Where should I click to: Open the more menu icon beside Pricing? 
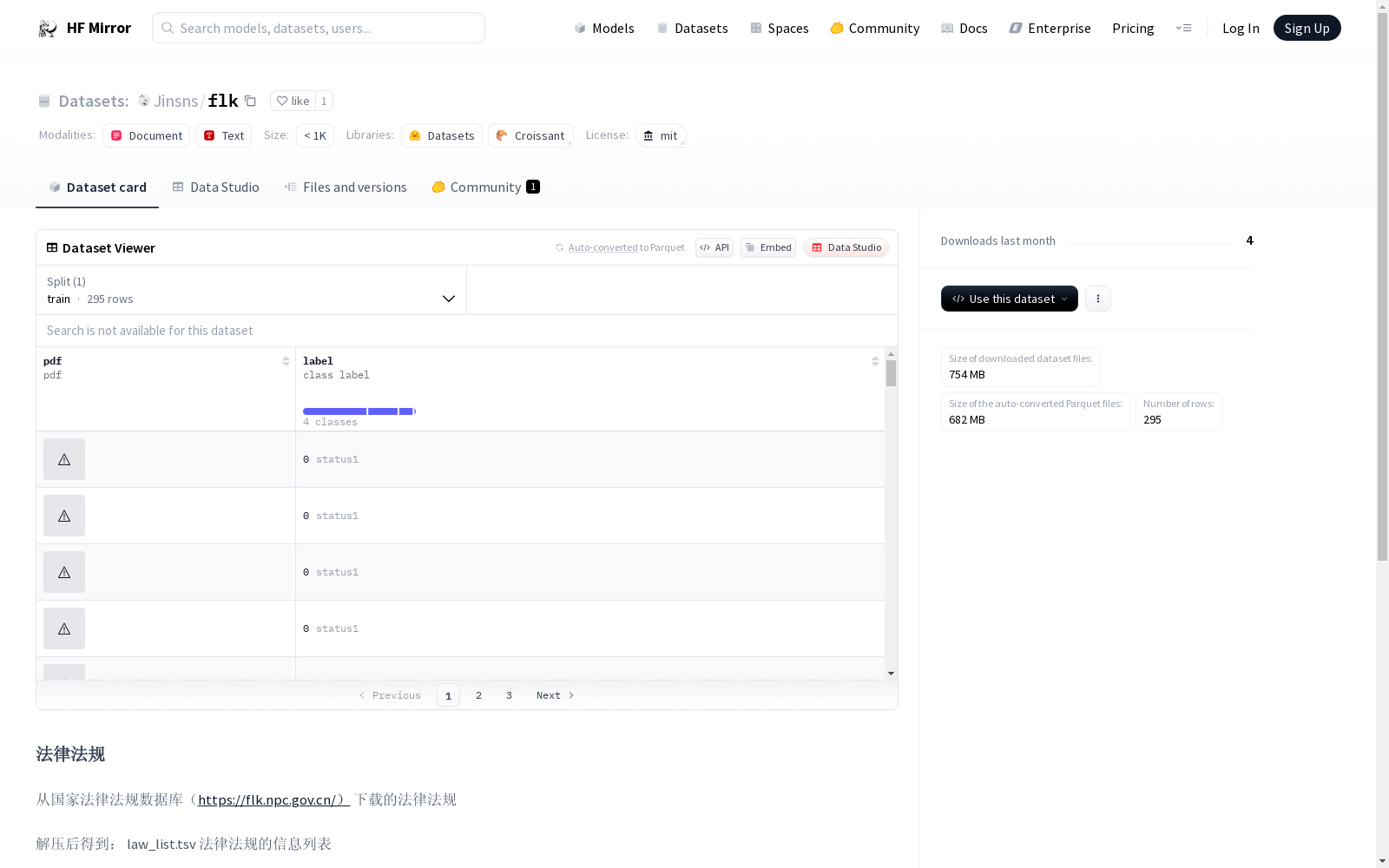tap(1183, 28)
